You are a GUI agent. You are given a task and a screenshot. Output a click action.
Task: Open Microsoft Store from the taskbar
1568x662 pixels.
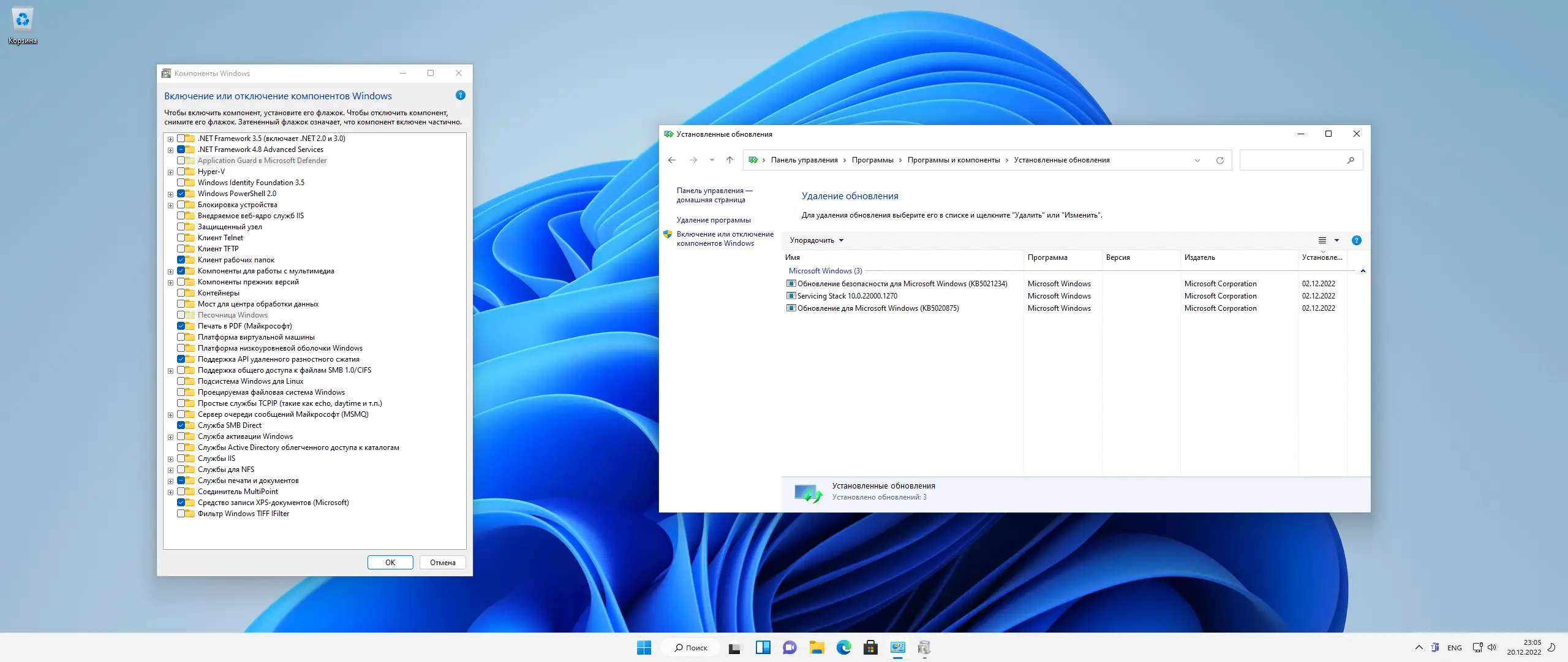pyautogui.click(x=870, y=647)
